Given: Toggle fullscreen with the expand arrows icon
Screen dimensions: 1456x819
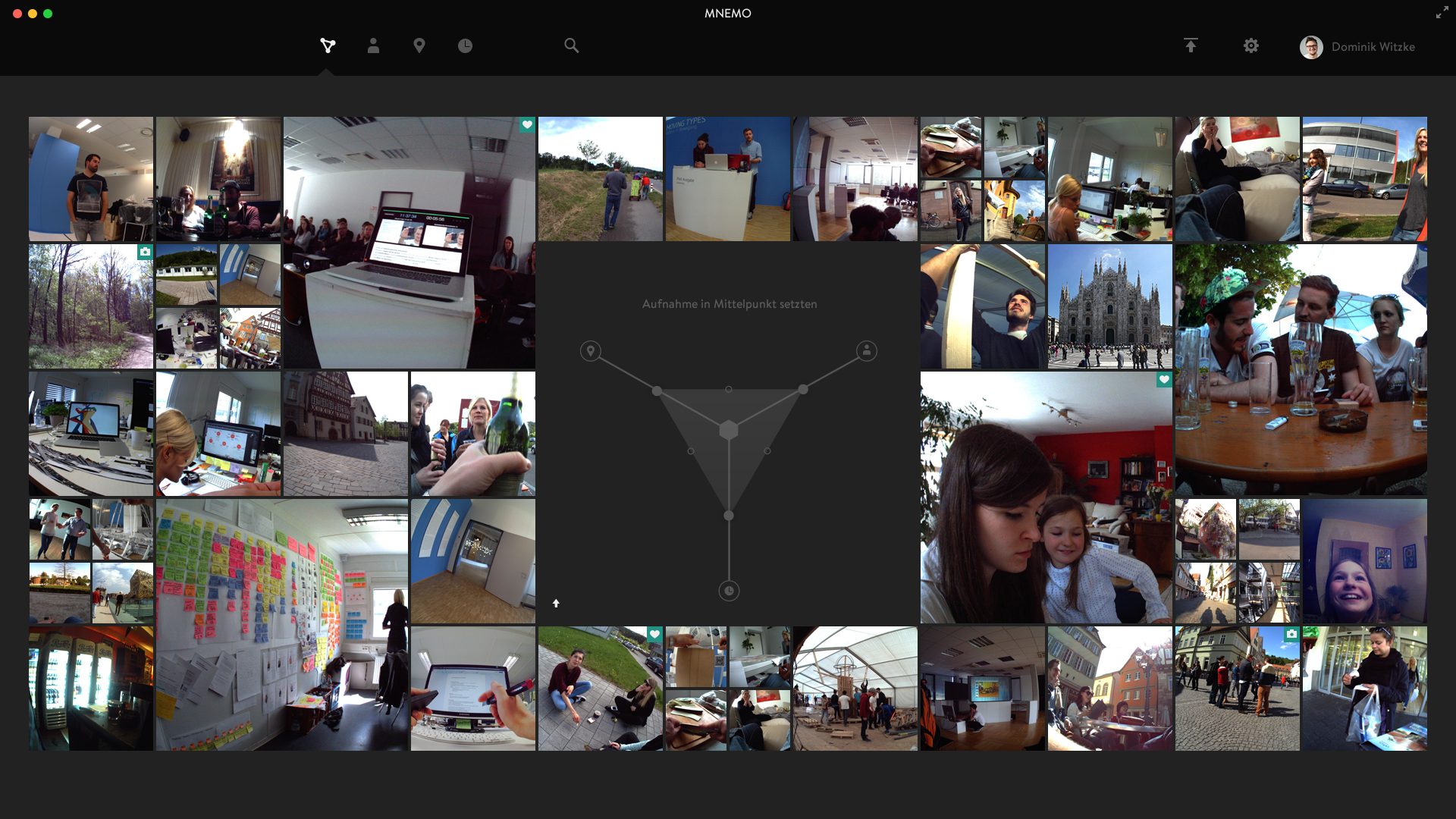Looking at the screenshot, I should click(x=1442, y=13).
